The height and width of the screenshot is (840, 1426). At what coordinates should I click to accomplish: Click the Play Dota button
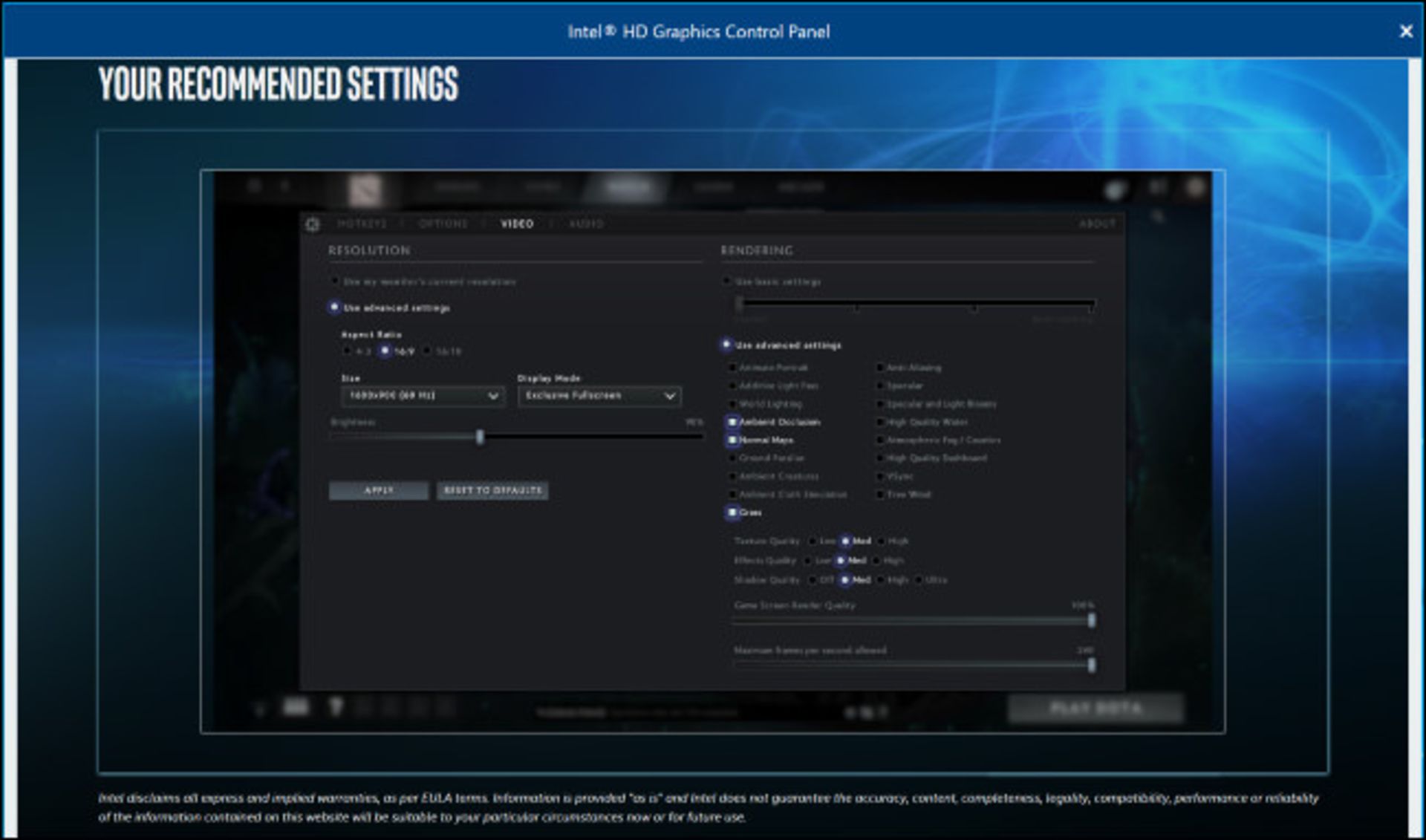click(x=1095, y=708)
